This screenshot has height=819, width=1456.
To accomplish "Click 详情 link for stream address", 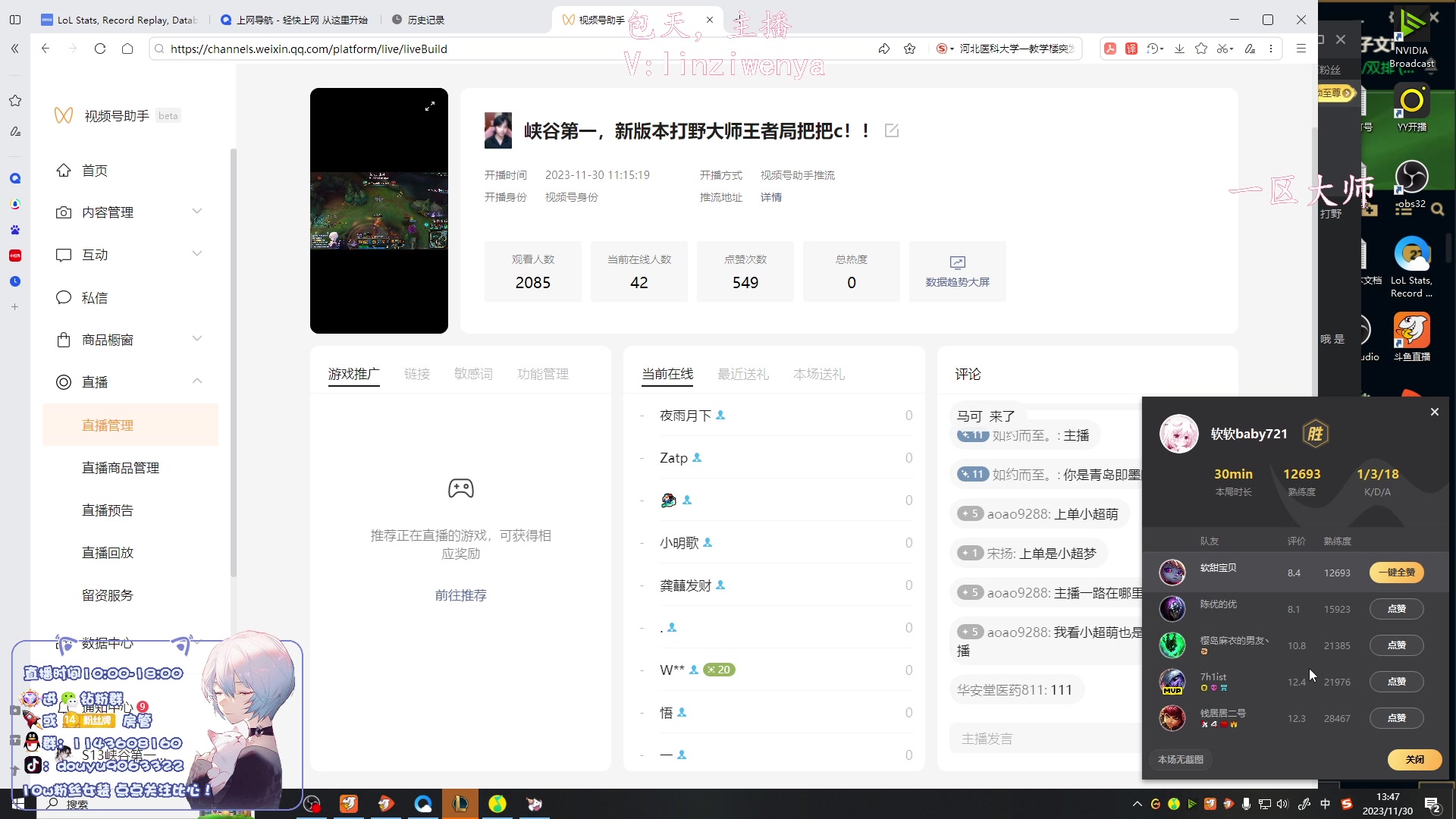I will pos(771,197).
